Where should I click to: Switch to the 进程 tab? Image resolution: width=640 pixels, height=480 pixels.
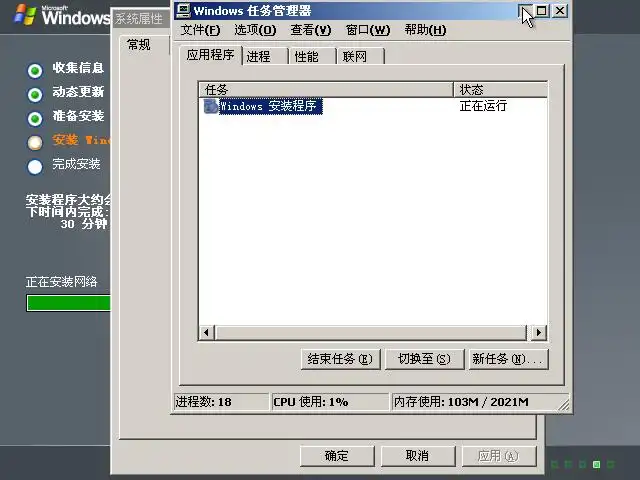point(265,56)
